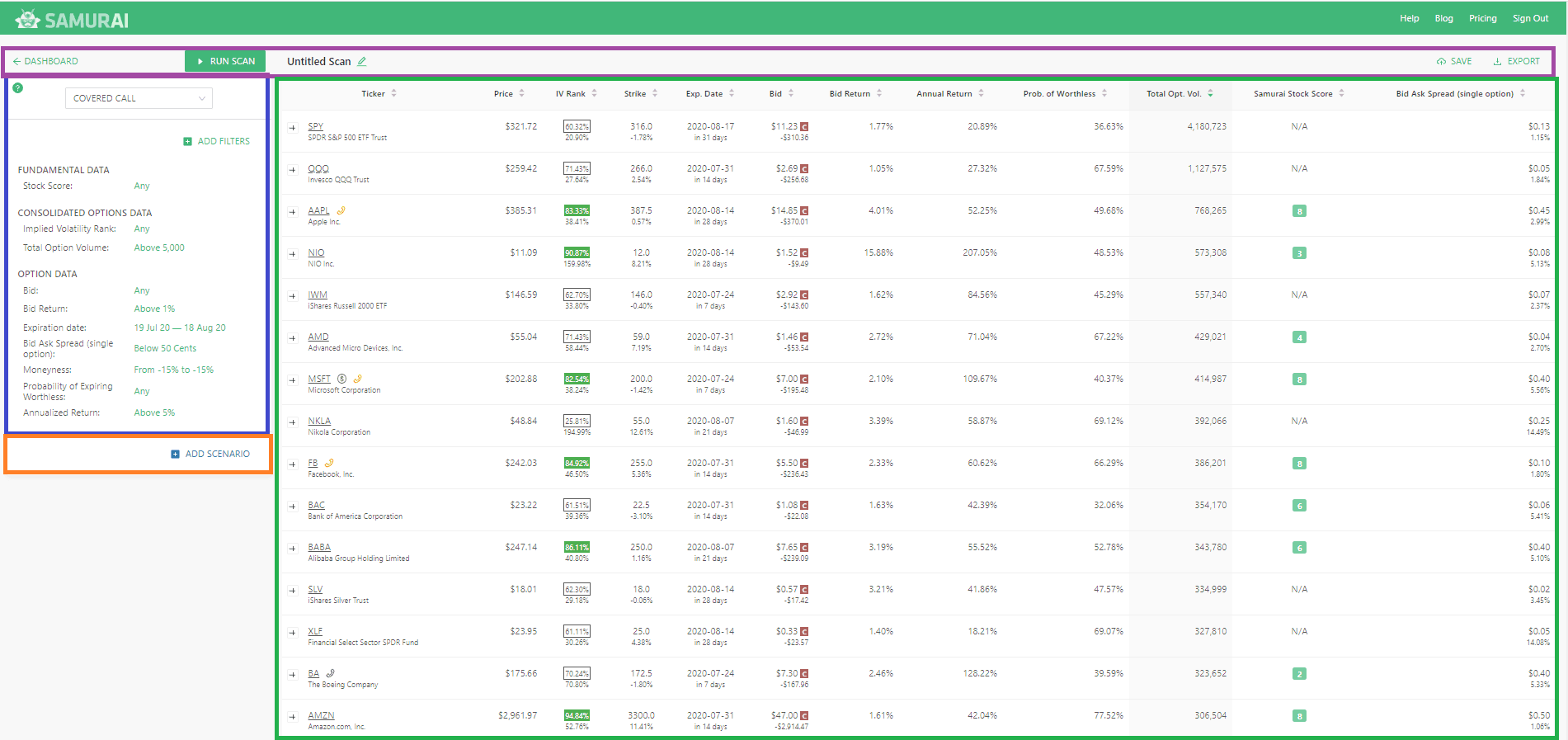Expand the XLF row
Image resolution: width=1568 pixels, height=740 pixels.
pyautogui.click(x=293, y=633)
